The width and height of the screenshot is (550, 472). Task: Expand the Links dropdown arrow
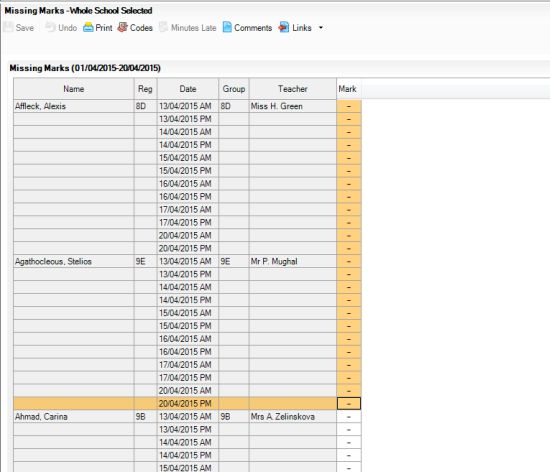click(x=321, y=28)
